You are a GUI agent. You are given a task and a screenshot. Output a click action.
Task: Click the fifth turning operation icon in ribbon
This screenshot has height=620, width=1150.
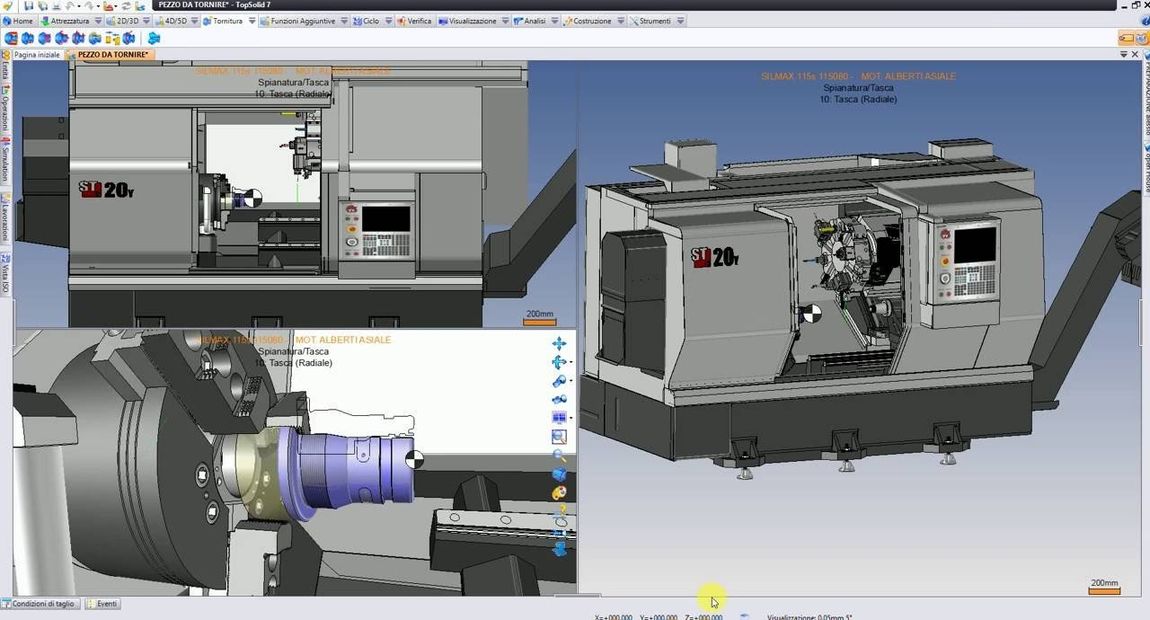78,38
